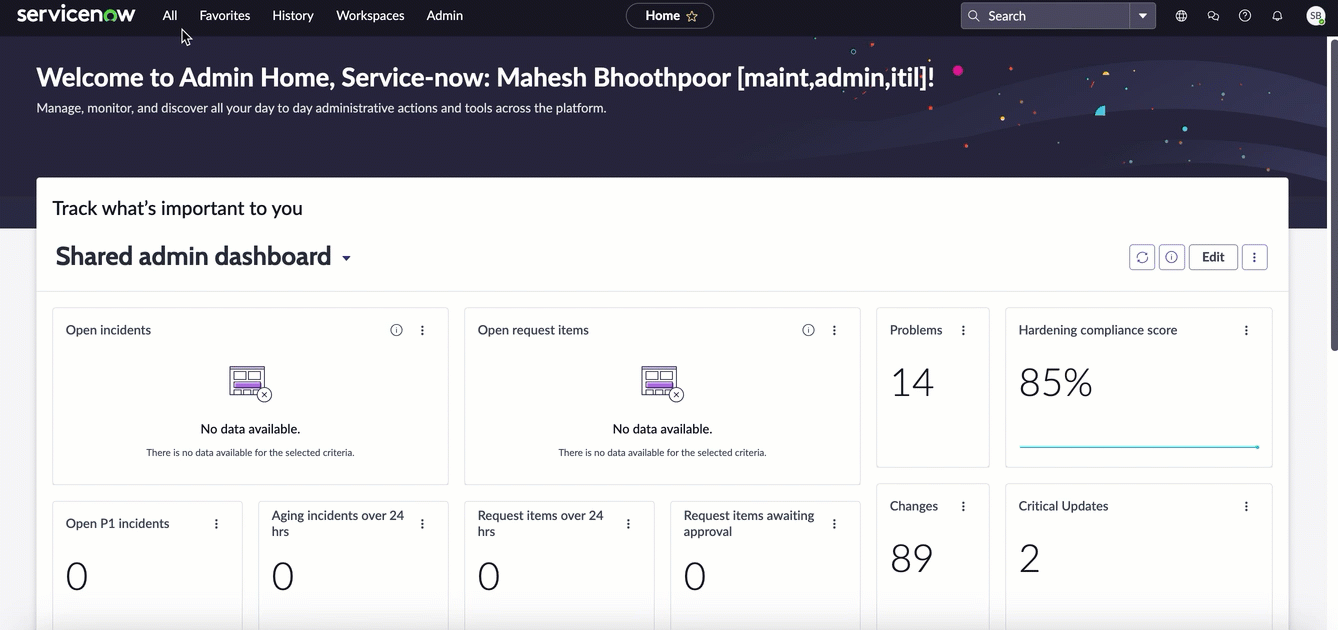The image size is (1338, 630).
Task: Open Request items over 24 hrs options
Action: pyautogui.click(x=628, y=524)
